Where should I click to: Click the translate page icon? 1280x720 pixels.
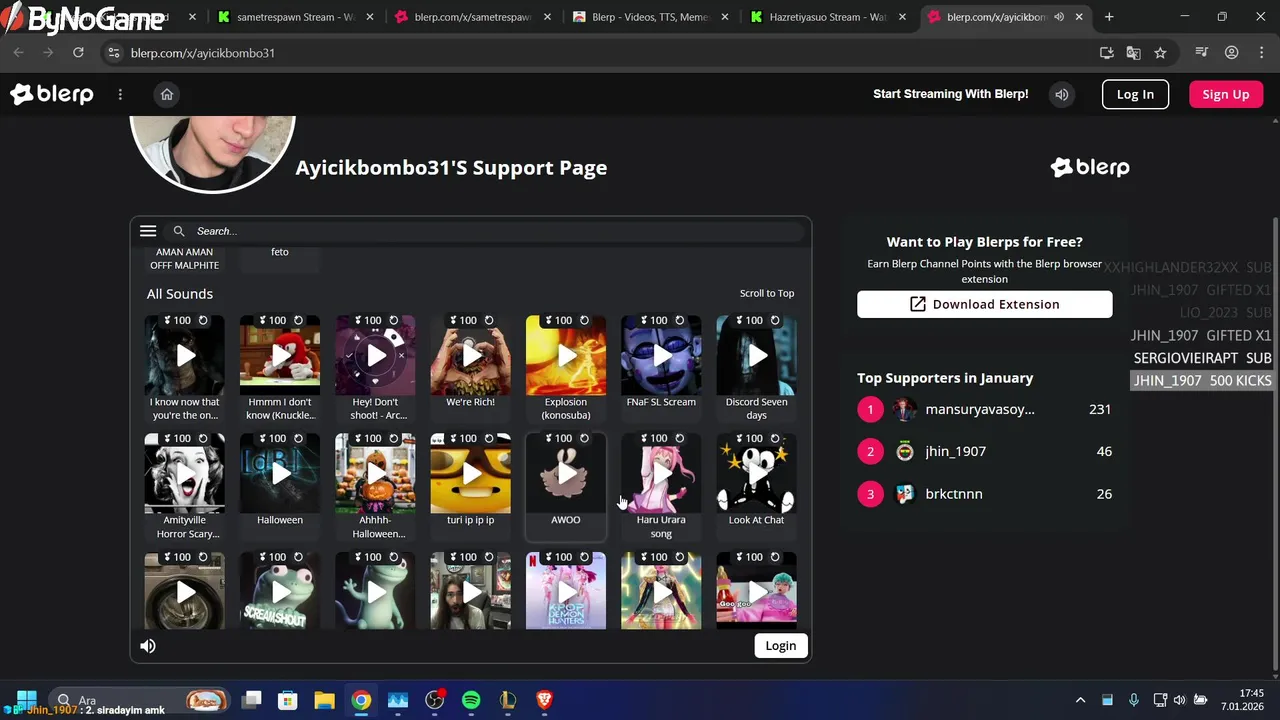[x=1133, y=52]
